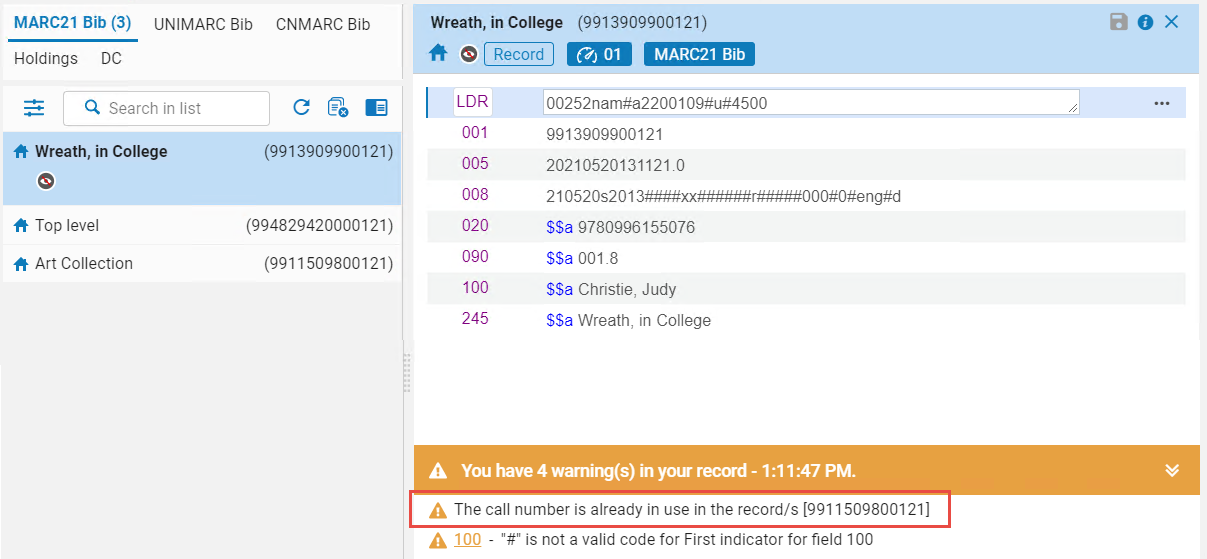
Task: Click the warning triangle in orange banner
Action: tap(437, 471)
